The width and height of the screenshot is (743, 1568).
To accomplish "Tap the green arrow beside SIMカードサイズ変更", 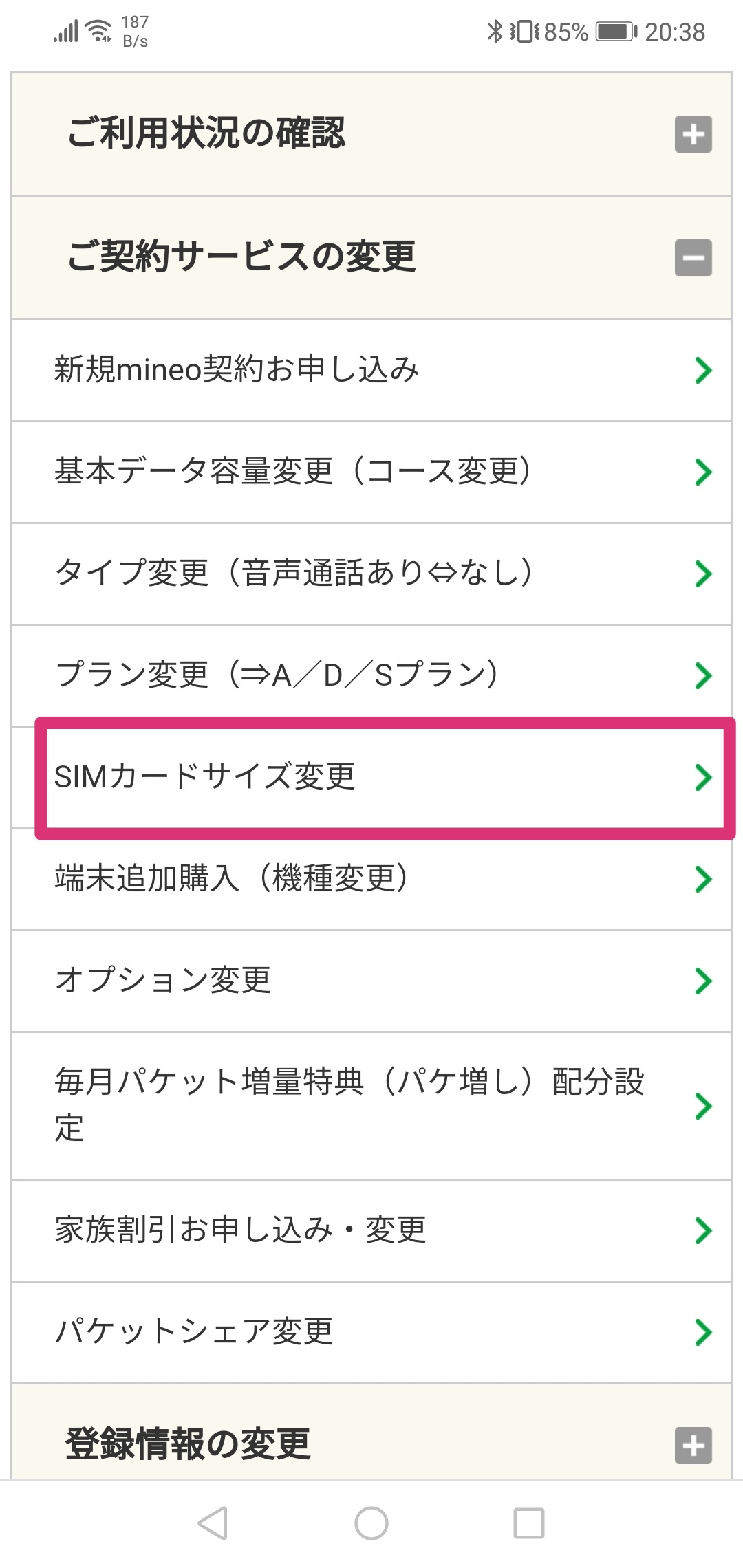I will tap(702, 777).
